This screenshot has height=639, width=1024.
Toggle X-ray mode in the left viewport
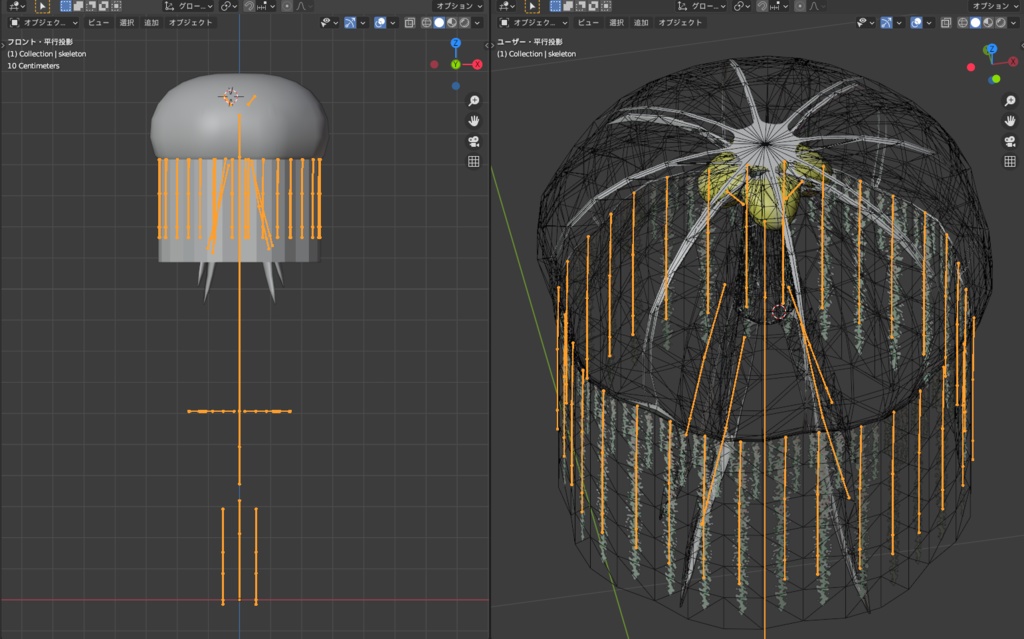pyautogui.click(x=410, y=22)
